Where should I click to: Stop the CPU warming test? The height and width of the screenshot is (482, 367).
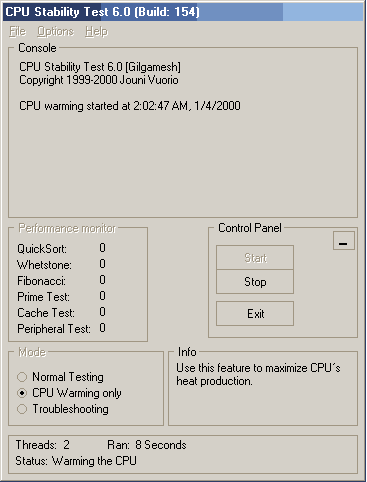(x=255, y=282)
